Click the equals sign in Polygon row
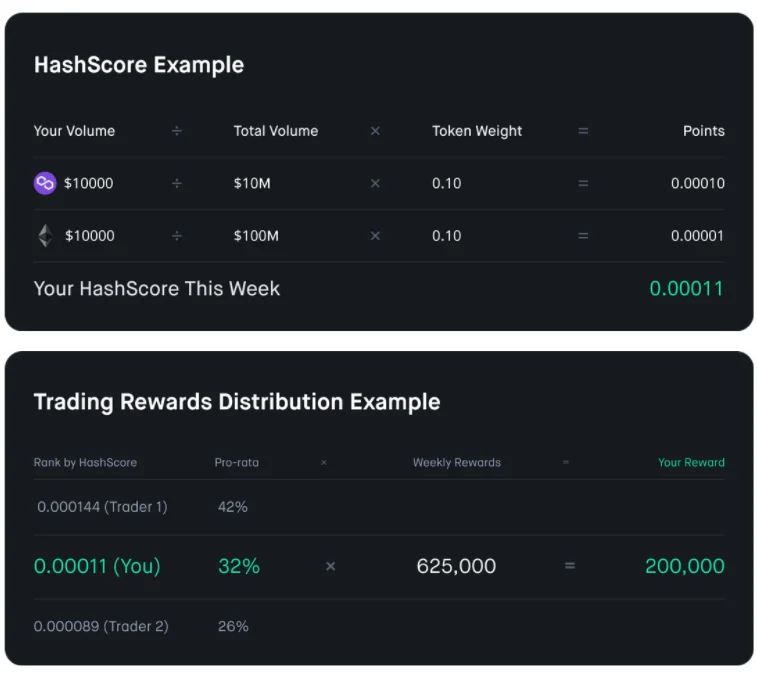This screenshot has height=677, width=757. 583,183
